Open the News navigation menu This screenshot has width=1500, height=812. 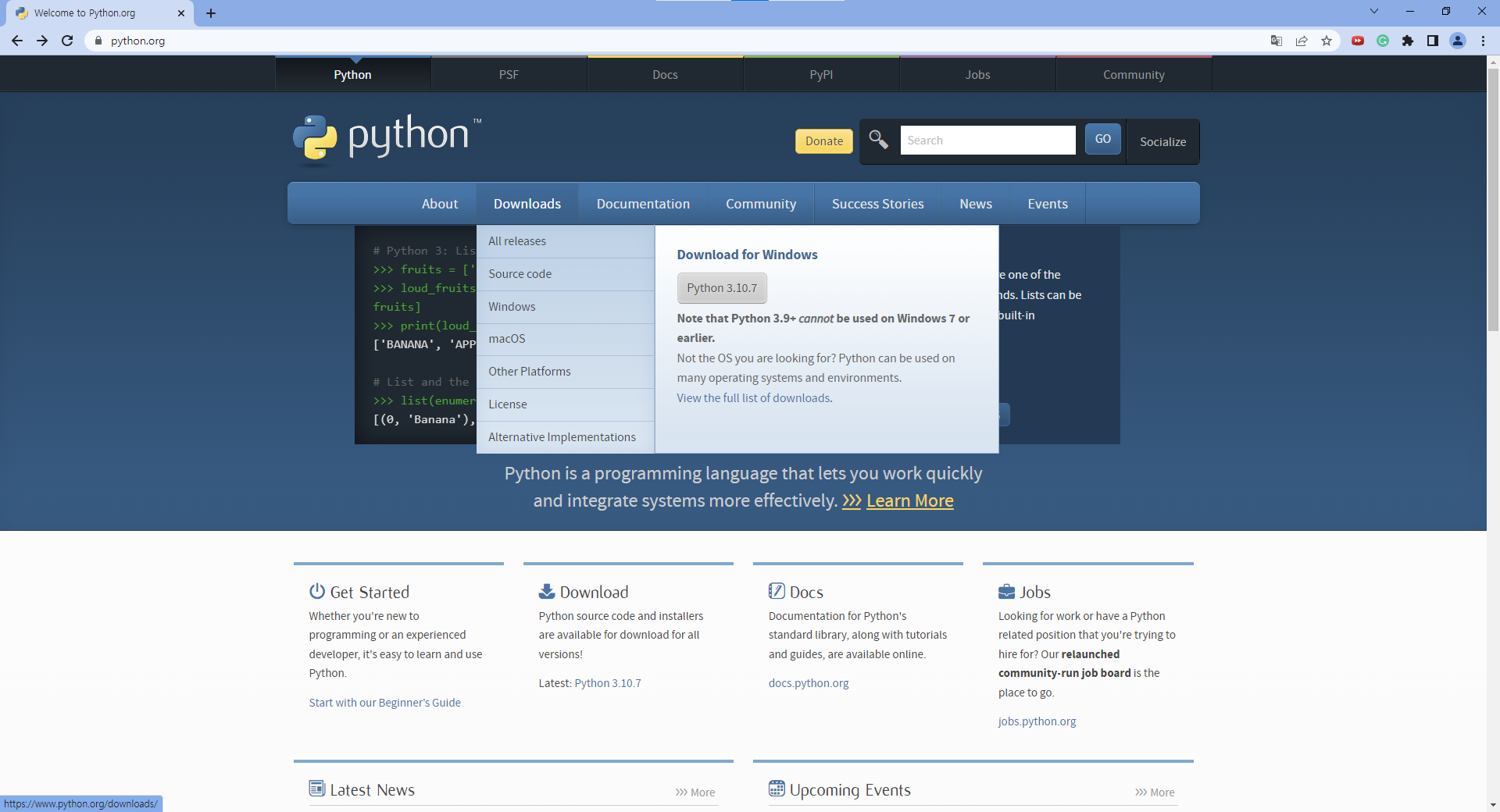click(x=976, y=204)
